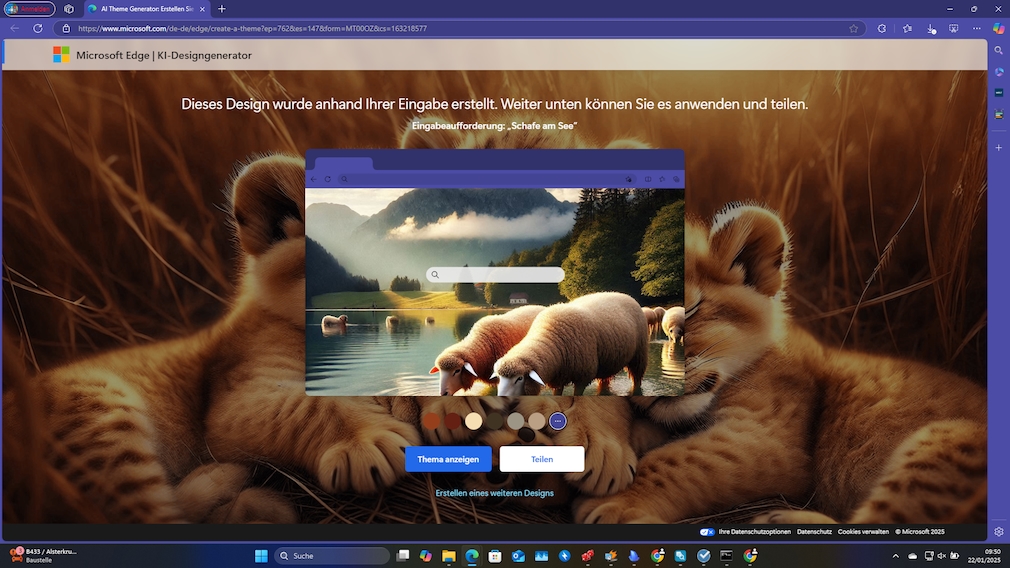
Task: Reload the page with the refresh icon
Action: [x=38, y=28]
